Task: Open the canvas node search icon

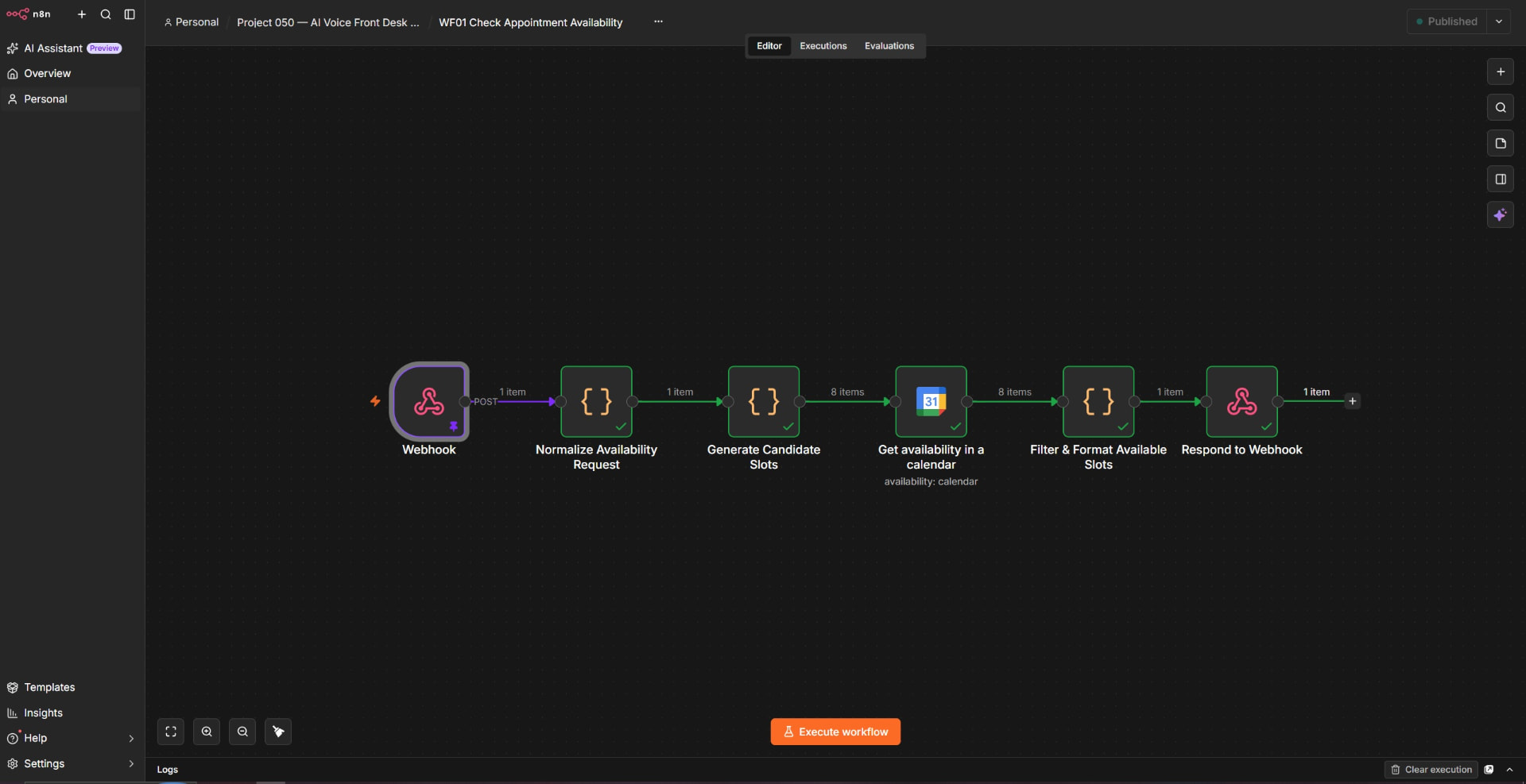Action: pyautogui.click(x=1501, y=107)
